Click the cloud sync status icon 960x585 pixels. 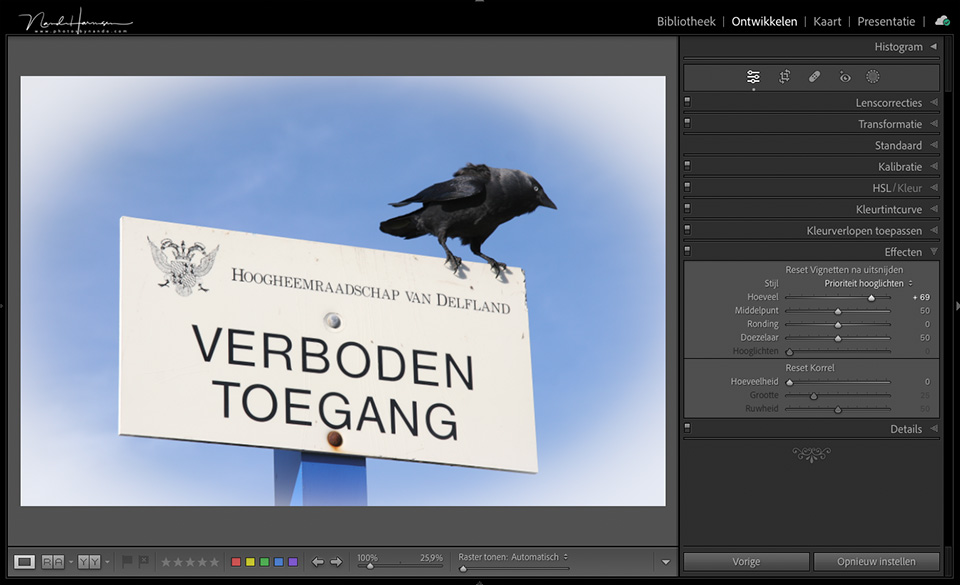pyautogui.click(x=942, y=21)
